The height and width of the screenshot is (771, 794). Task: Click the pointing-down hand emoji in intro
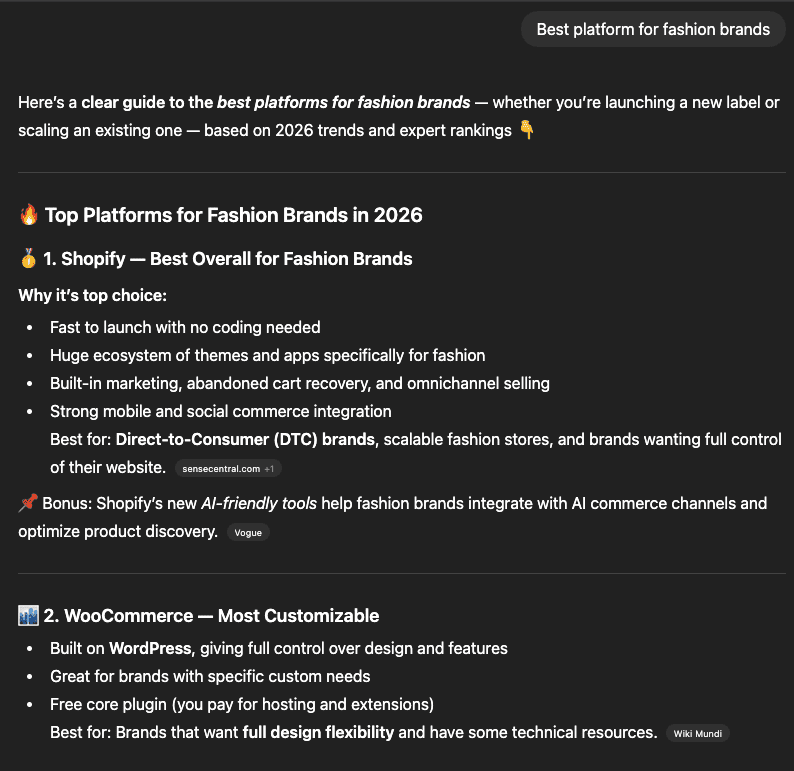coord(527,130)
